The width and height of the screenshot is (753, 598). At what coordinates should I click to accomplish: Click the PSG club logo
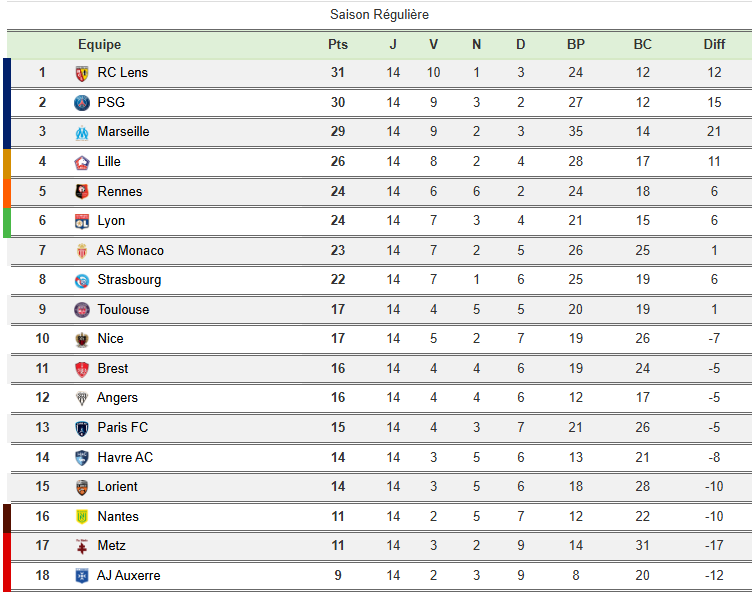(82, 102)
